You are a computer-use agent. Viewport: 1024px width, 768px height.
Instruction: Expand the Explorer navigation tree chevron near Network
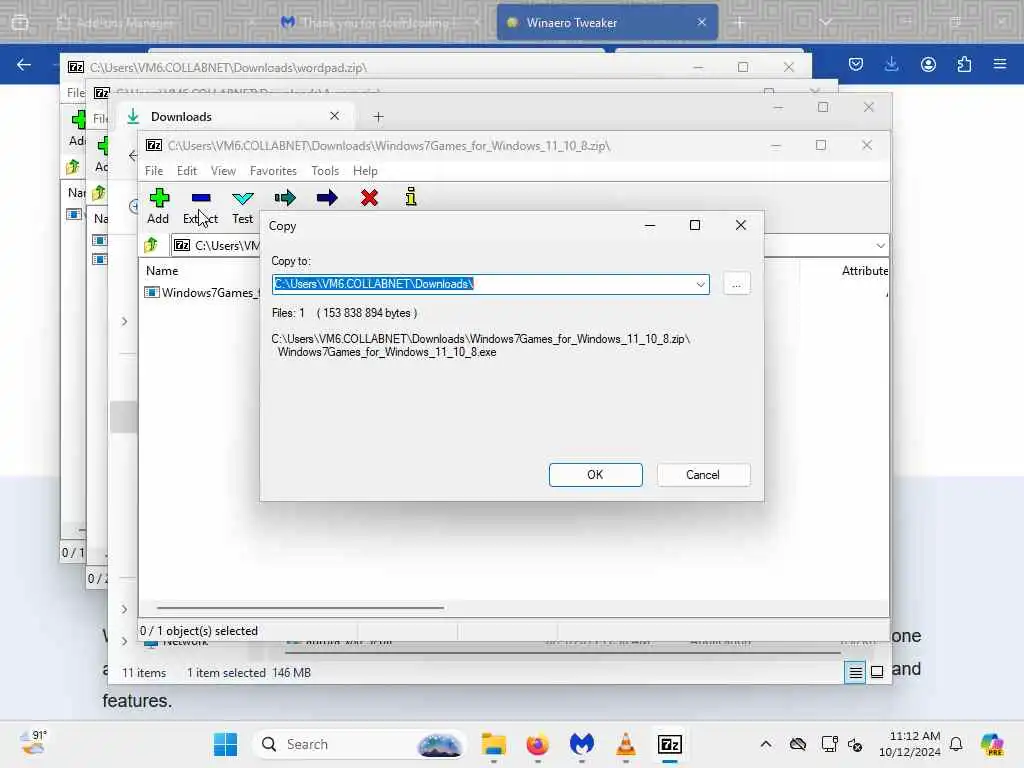124,641
